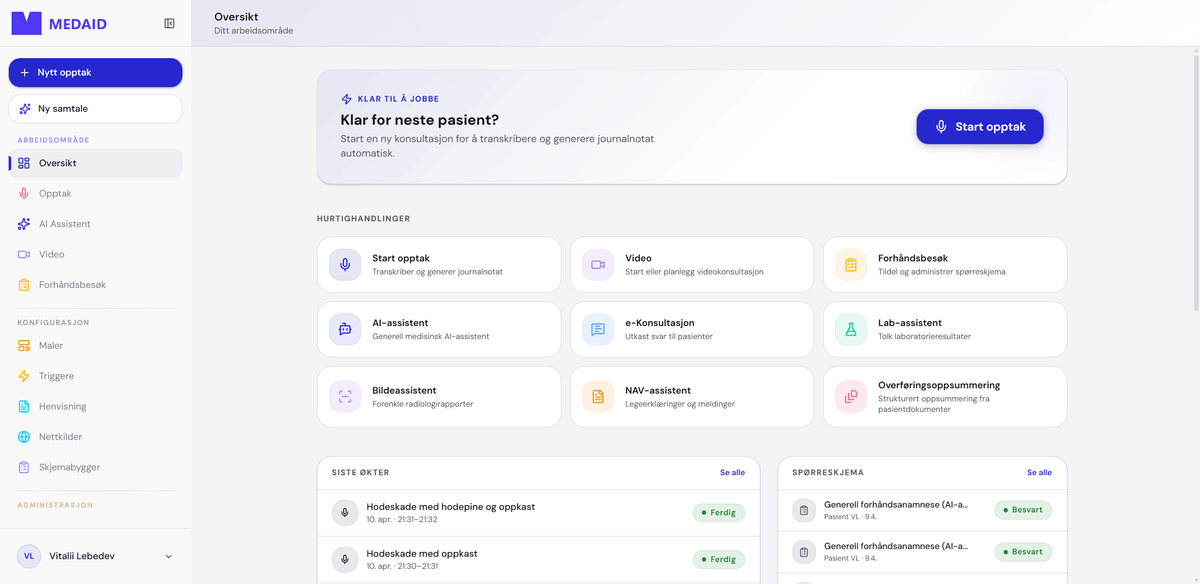Click the document icon on NAV-assistent card
The width and height of the screenshot is (1200, 584).
[x=598, y=396]
